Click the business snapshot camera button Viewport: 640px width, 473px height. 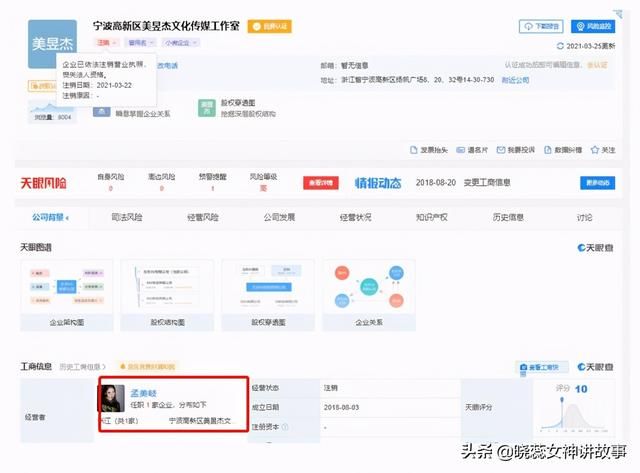[x=542, y=367]
